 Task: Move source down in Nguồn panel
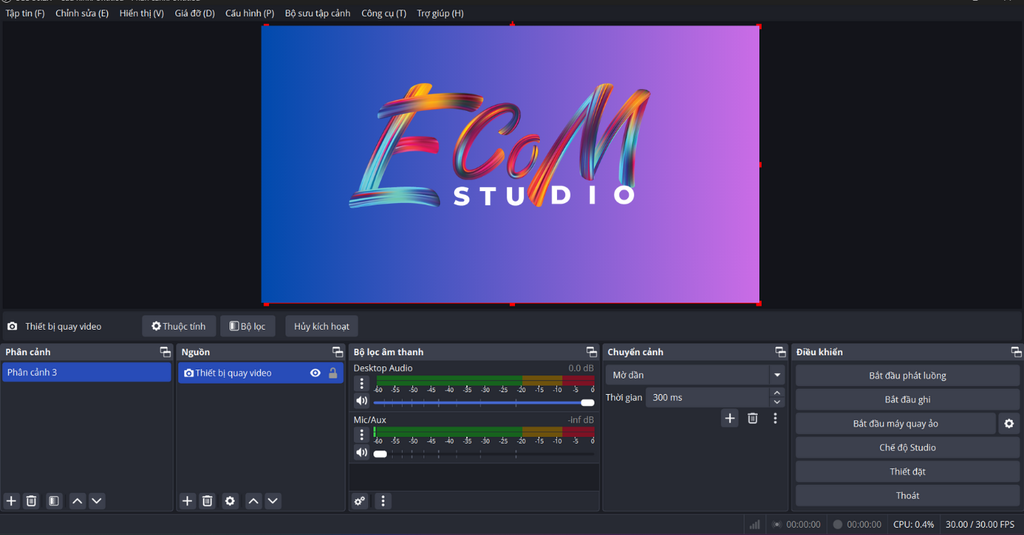273,501
